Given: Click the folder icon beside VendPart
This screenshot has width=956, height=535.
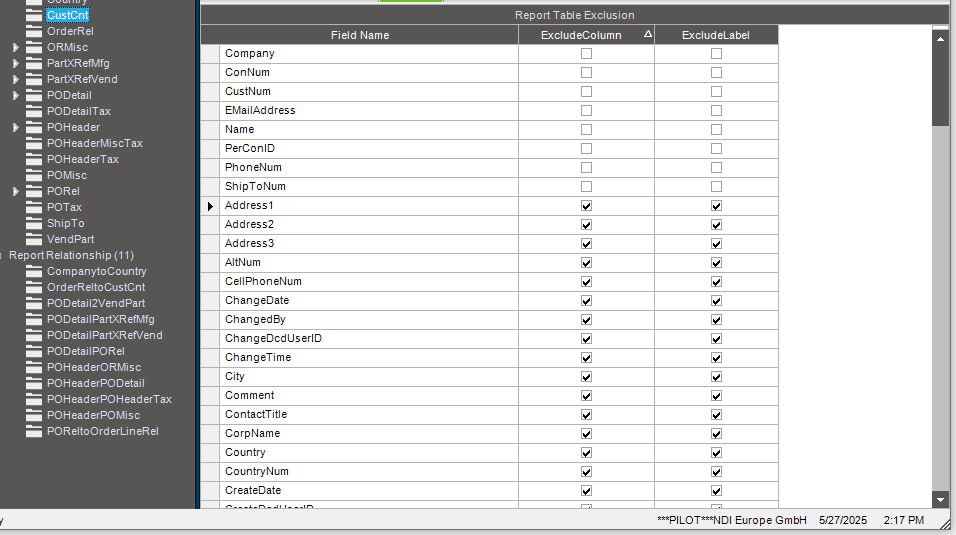Looking at the screenshot, I should [34, 239].
